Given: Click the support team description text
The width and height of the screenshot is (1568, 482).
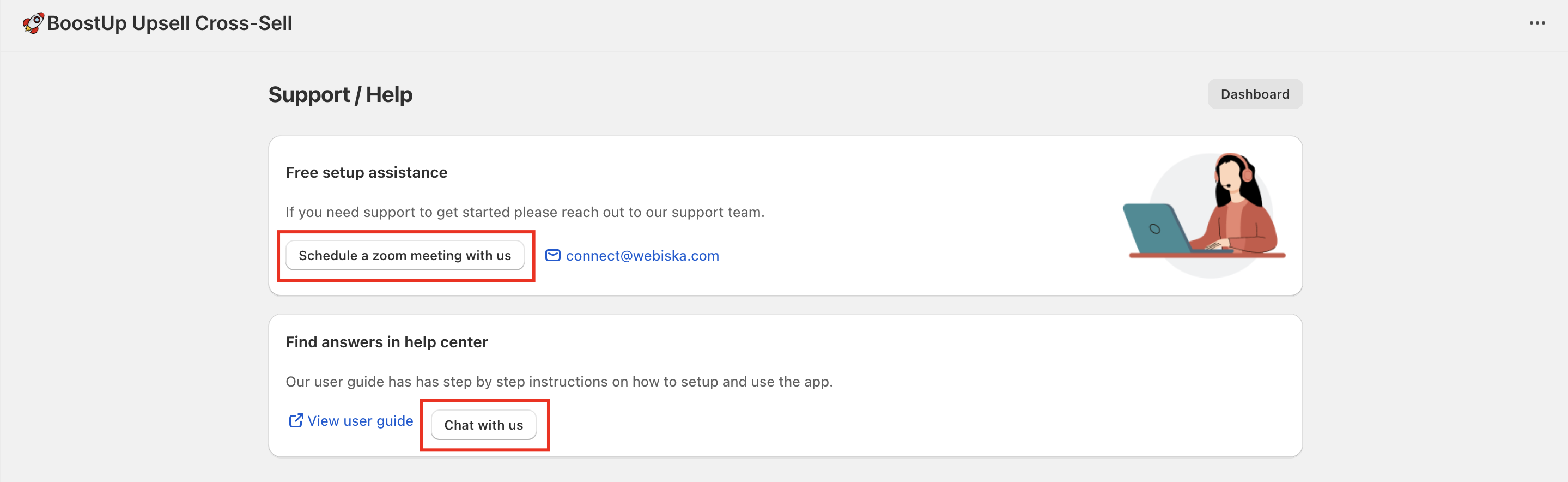Looking at the screenshot, I should coord(525,212).
